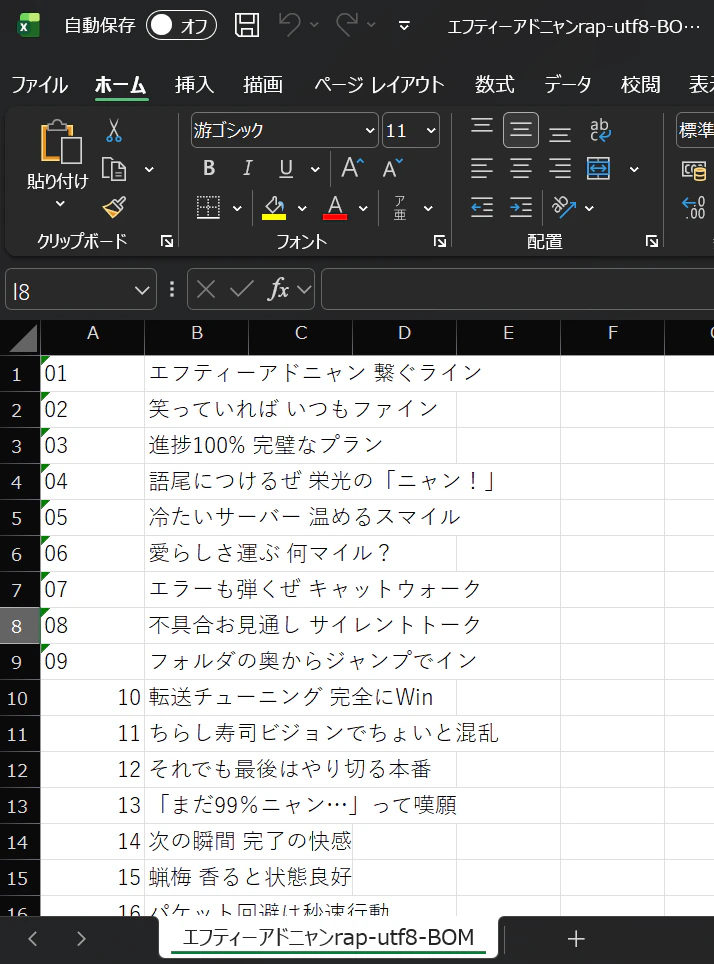Click Center horizontal alignment icon

pos(521,168)
